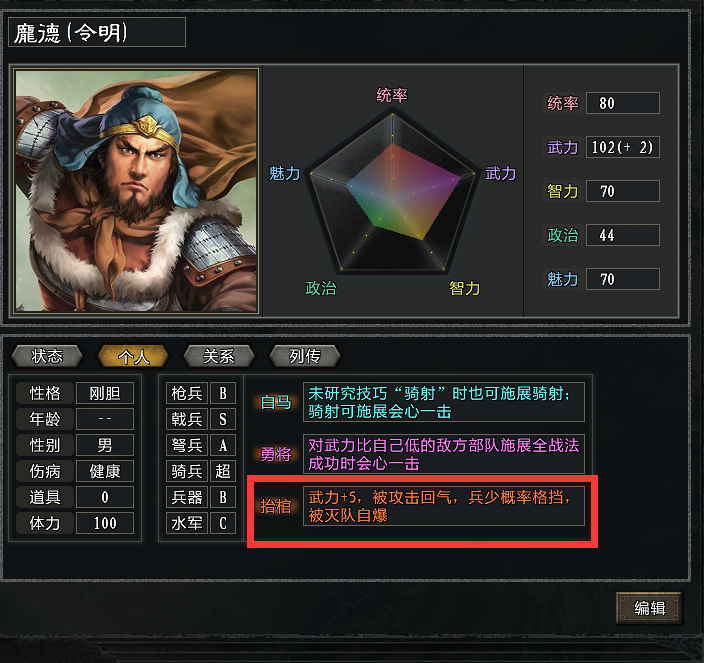The image size is (704, 663).
Task: Click the 抬棺 skill label
Action: click(x=276, y=506)
